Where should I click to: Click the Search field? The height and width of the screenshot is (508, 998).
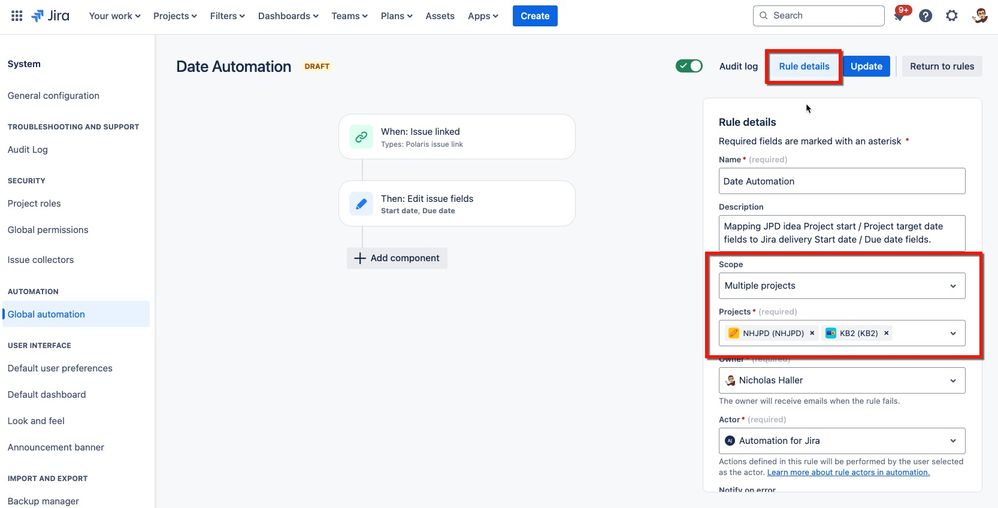click(x=819, y=16)
